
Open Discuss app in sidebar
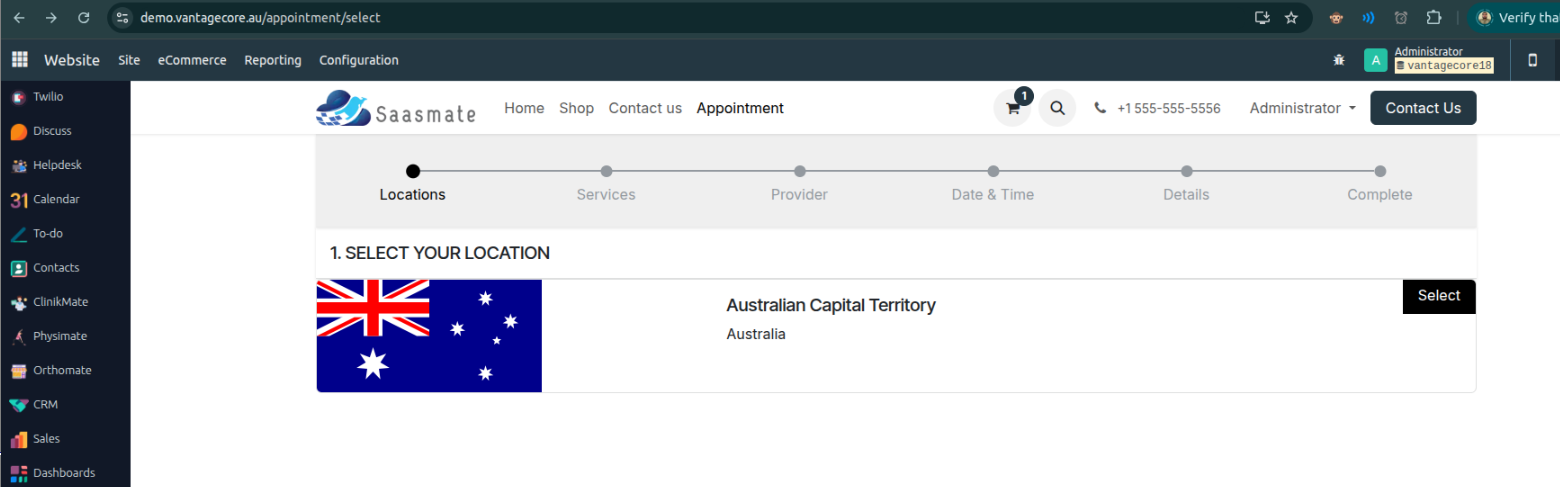(52, 131)
